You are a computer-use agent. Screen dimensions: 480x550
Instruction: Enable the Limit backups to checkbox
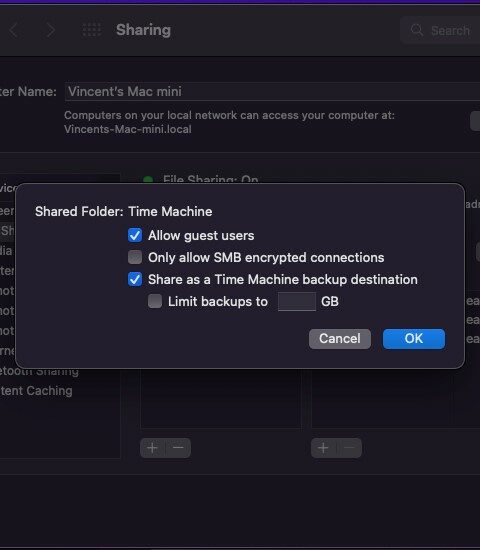tap(155, 301)
